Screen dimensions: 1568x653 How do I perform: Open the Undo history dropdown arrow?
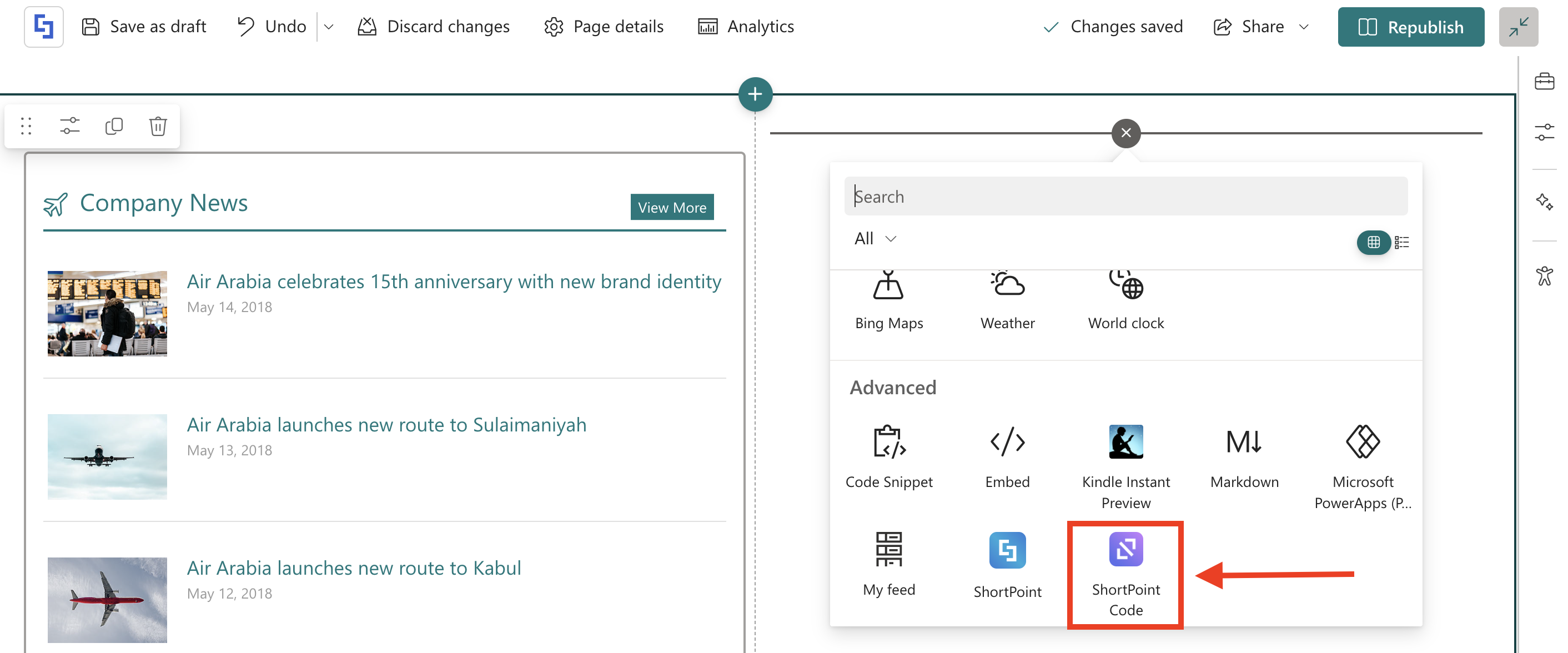click(329, 27)
